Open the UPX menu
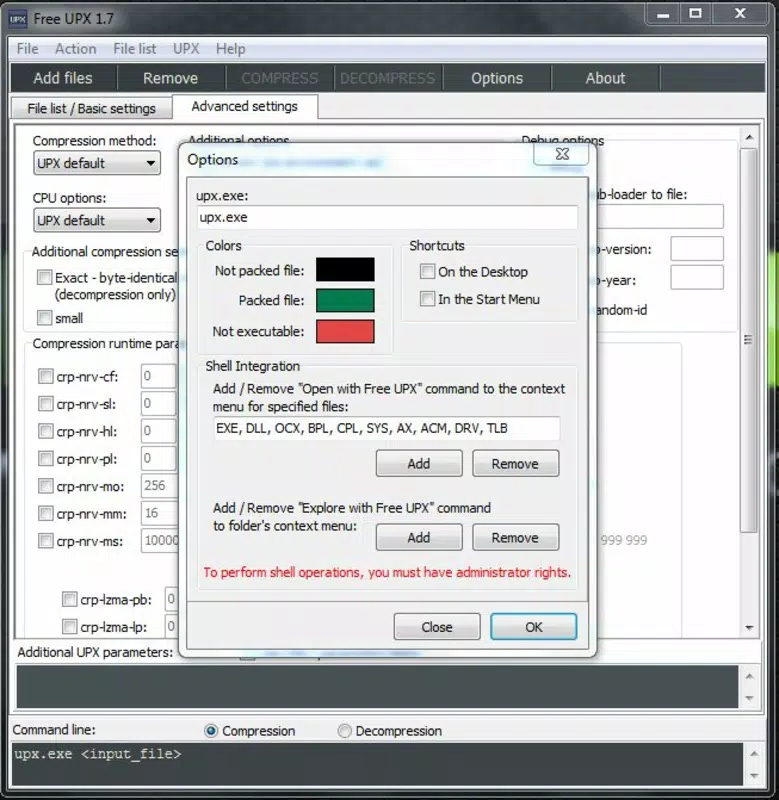Viewport: 779px width, 800px height. tap(186, 49)
